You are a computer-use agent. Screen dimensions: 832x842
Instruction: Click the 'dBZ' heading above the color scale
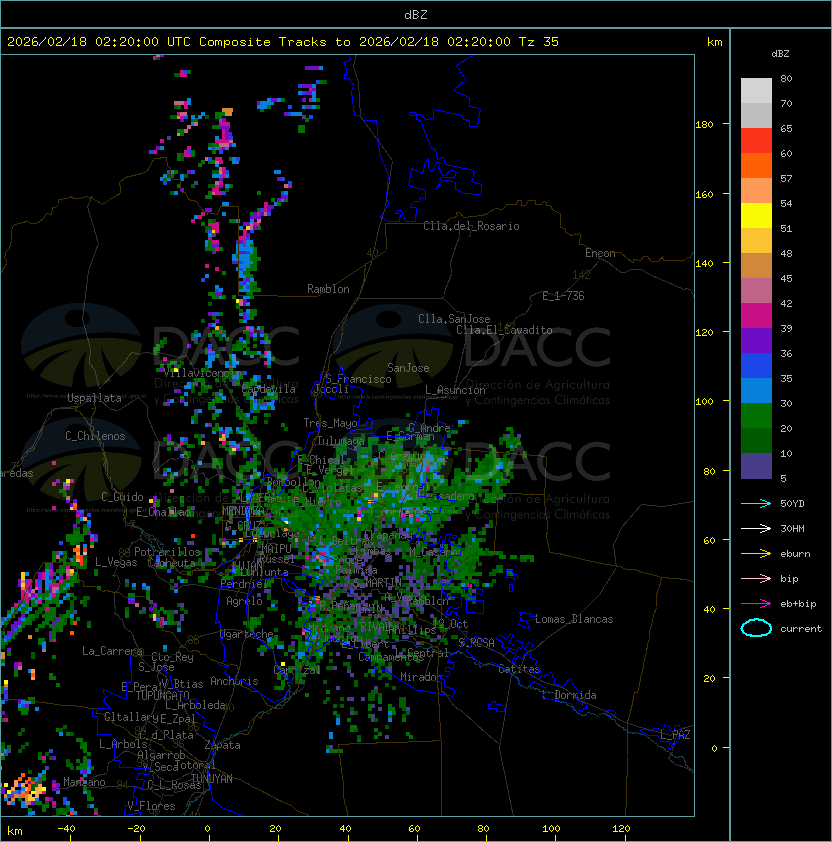click(x=780, y=54)
